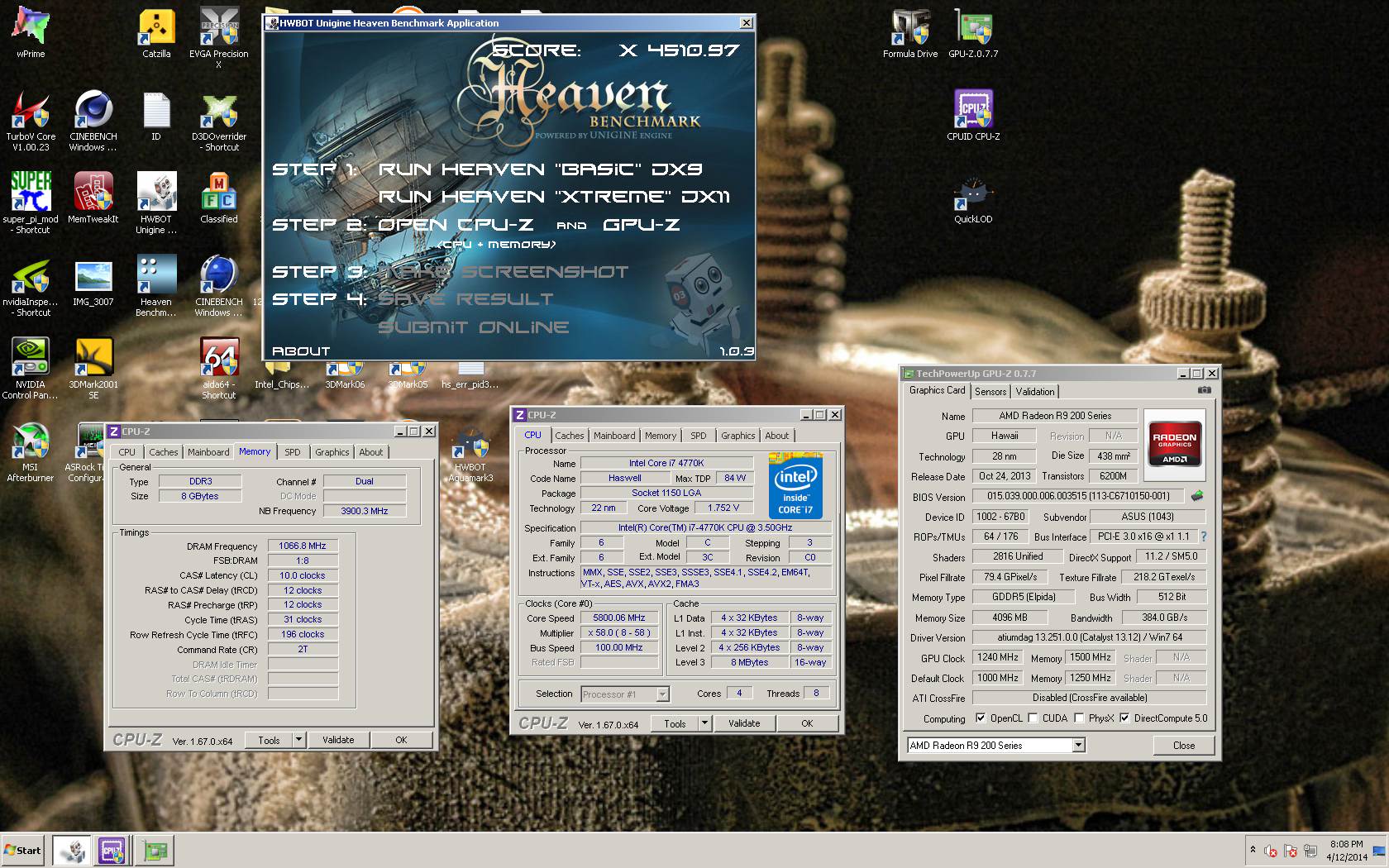Image resolution: width=1389 pixels, height=868 pixels.
Task: Launch EVGA Precision X shortcut
Action: [x=219, y=37]
